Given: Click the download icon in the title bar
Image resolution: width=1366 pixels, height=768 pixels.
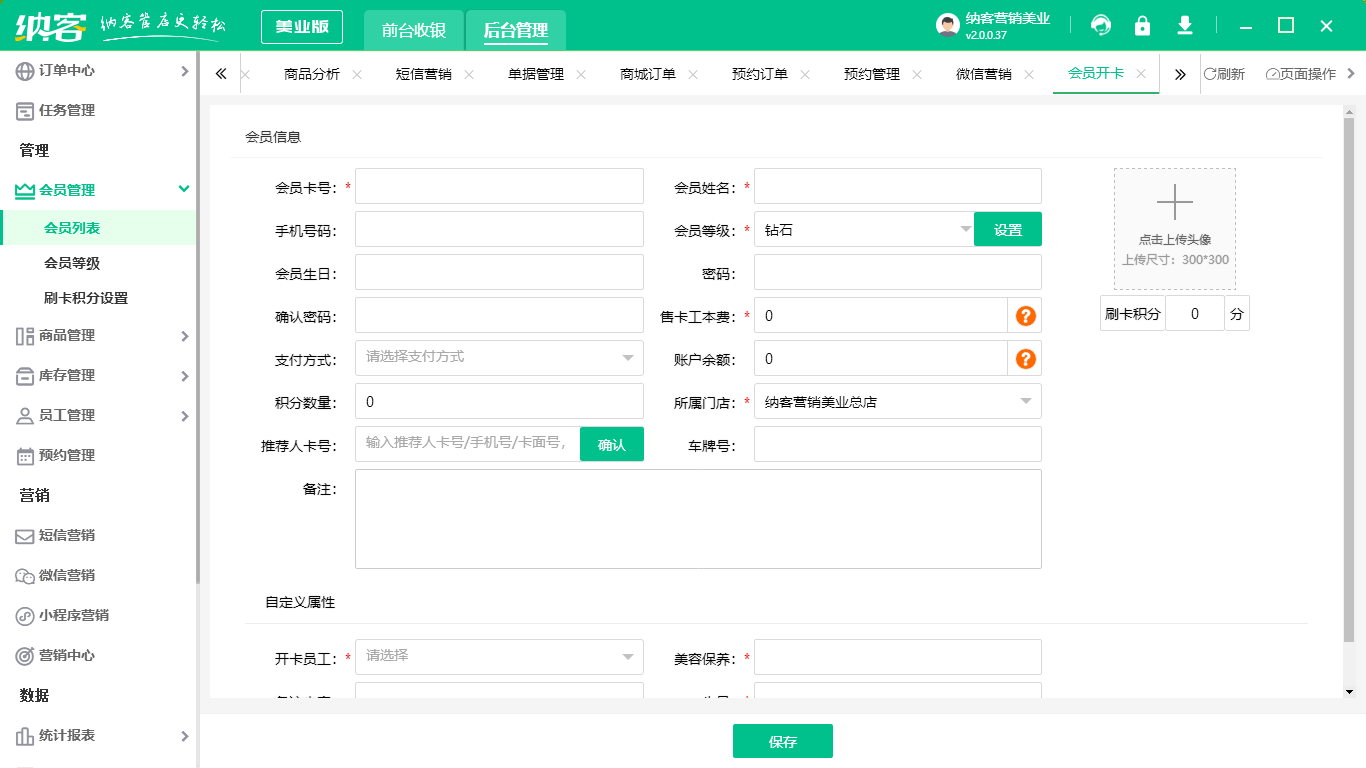Looking at the screenshot, I should click(1184, 25).
